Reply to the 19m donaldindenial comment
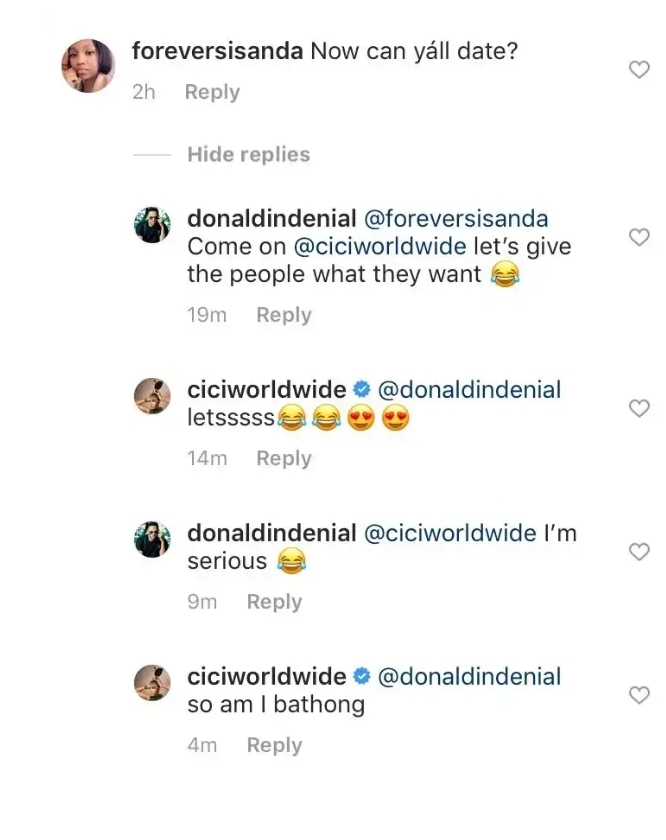The height and width of the screenshot is (840, 666). coord(284,315)
